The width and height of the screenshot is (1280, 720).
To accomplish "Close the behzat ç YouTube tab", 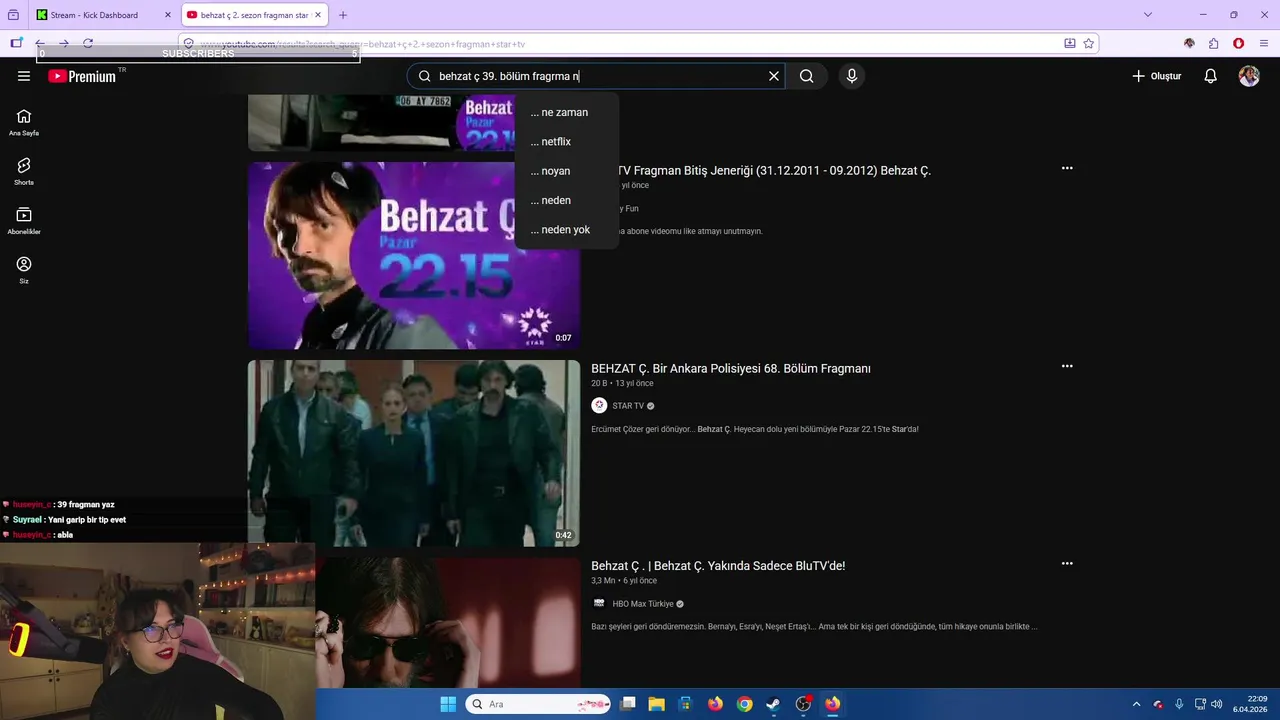I will coord(318,15).
